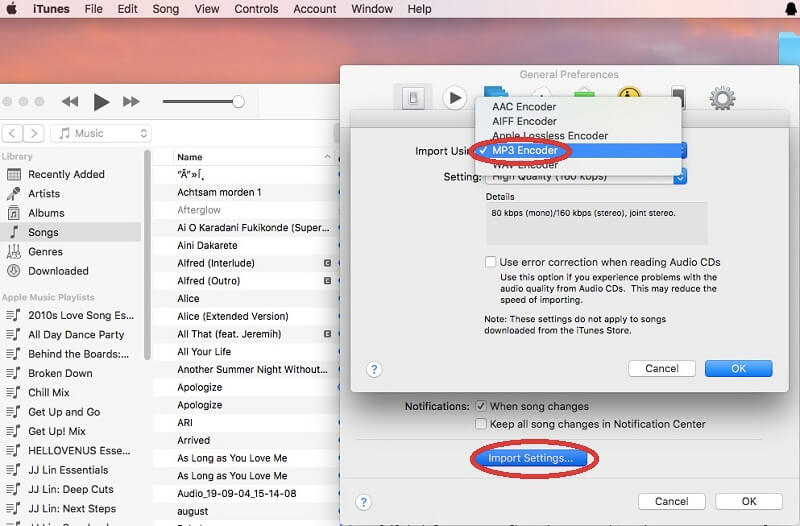The width and height of the screenshot is (800, 526).
Task: Open the Chill Mix playlist
Action: click(x=48, y=393)
